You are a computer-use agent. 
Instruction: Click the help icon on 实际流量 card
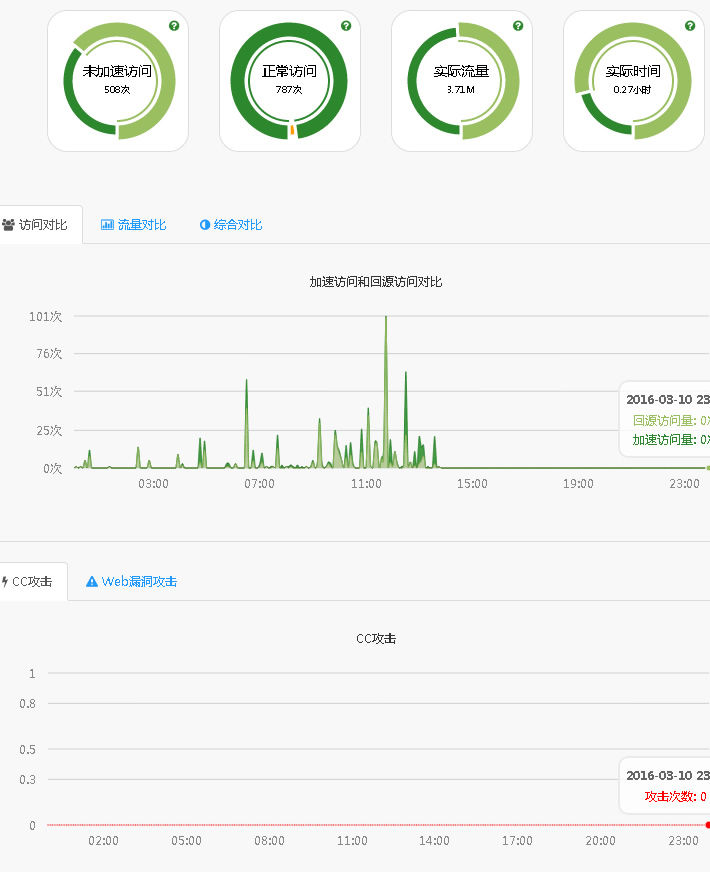[518, 26]
